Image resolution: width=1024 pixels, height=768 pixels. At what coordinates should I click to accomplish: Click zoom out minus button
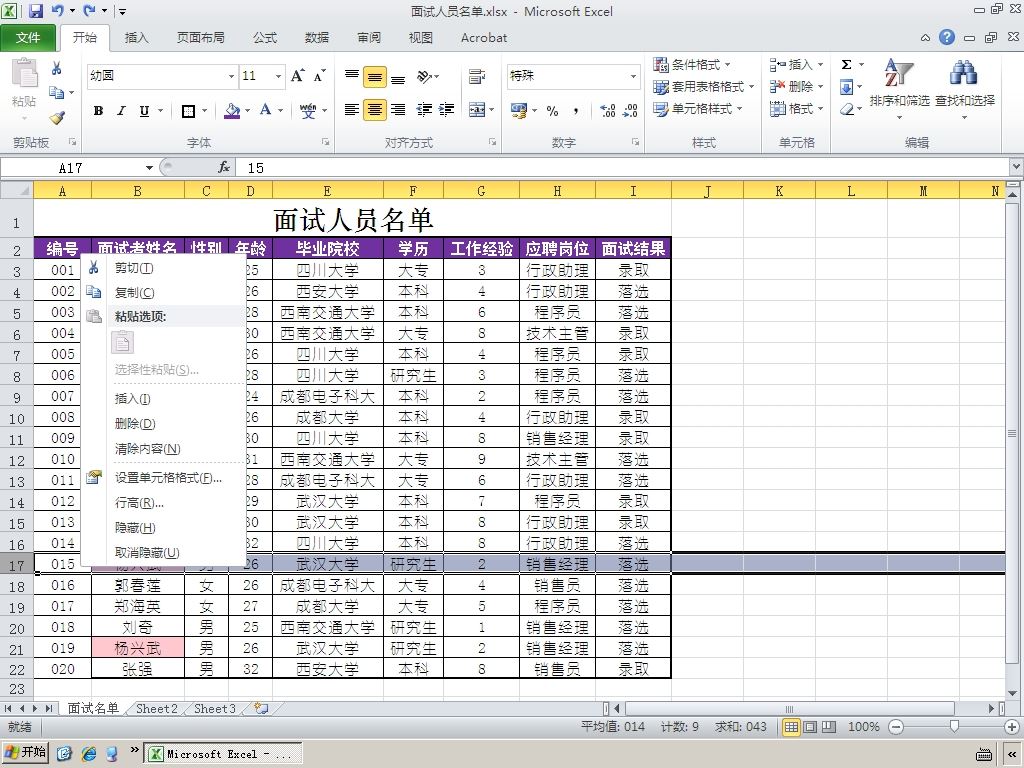click(x=896, y=727)
